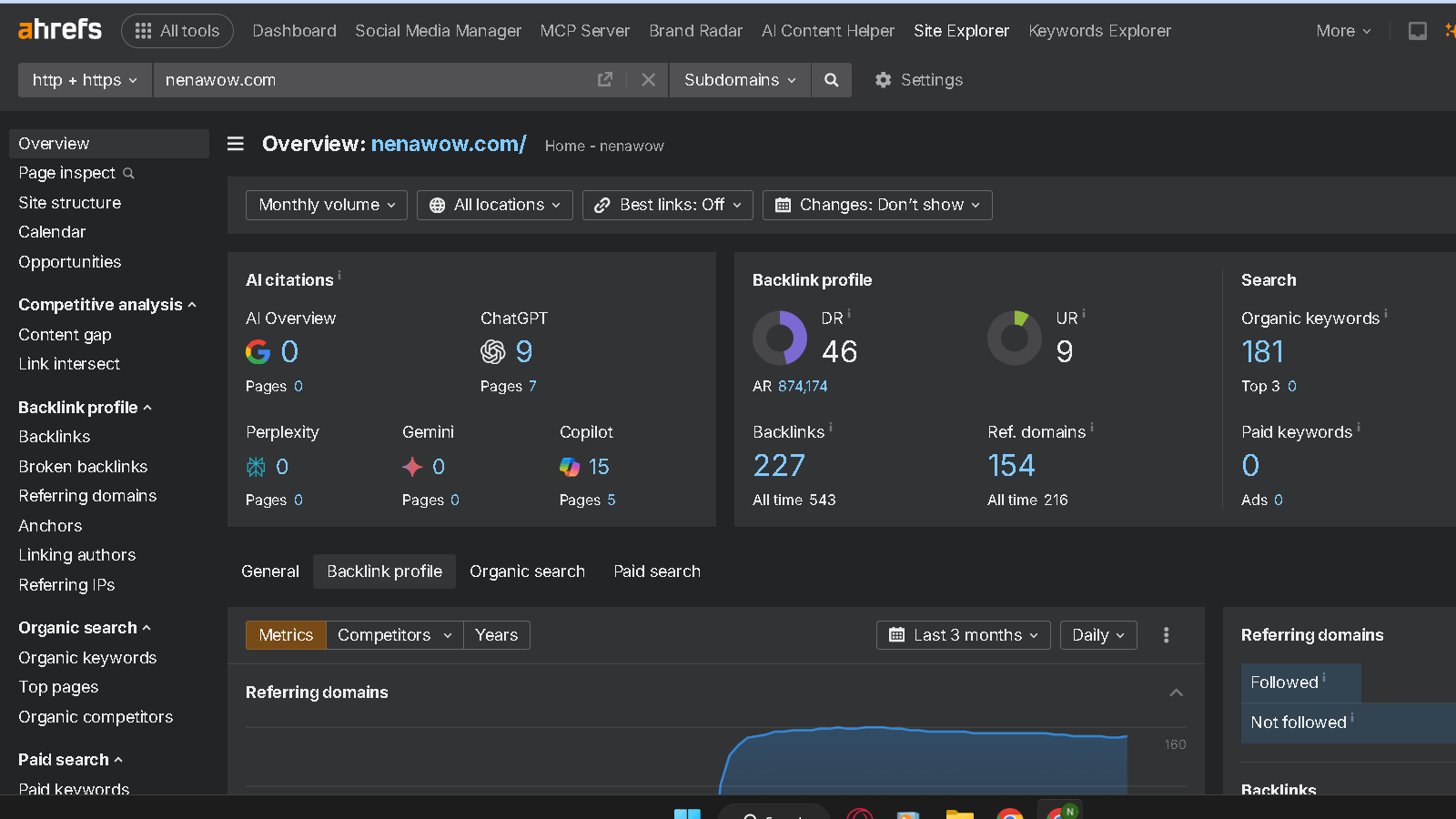Click the search magnifier button
The width and height of the screenshot is (1456, 819).
tap(831, 80)
